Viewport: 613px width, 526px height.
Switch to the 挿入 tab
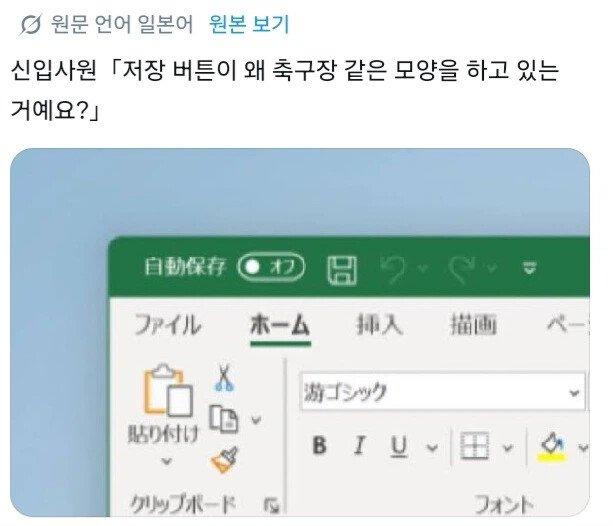pyautogui.click(x=379, y=325)
